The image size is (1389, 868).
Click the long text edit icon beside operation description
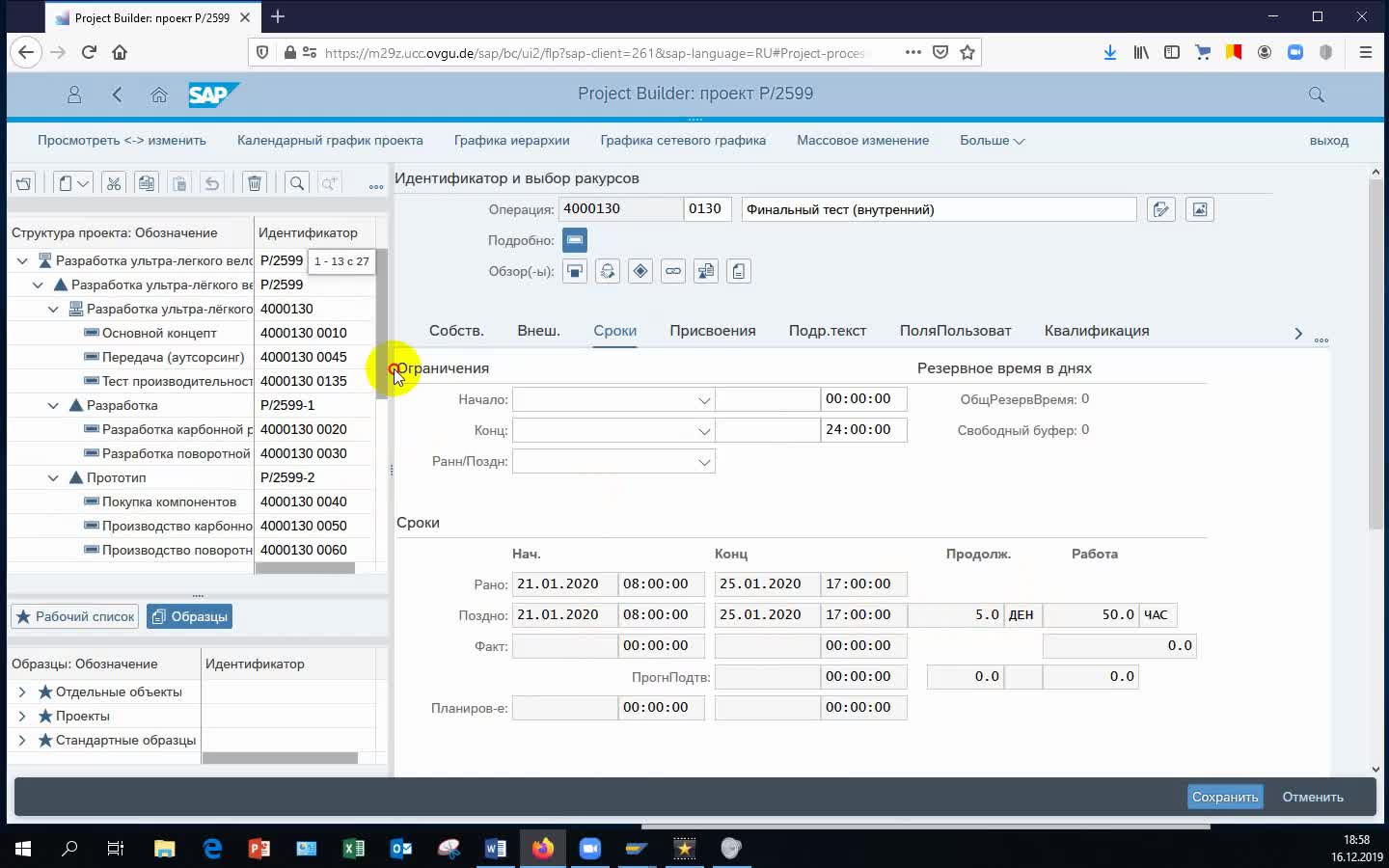tap(1161, 209)
